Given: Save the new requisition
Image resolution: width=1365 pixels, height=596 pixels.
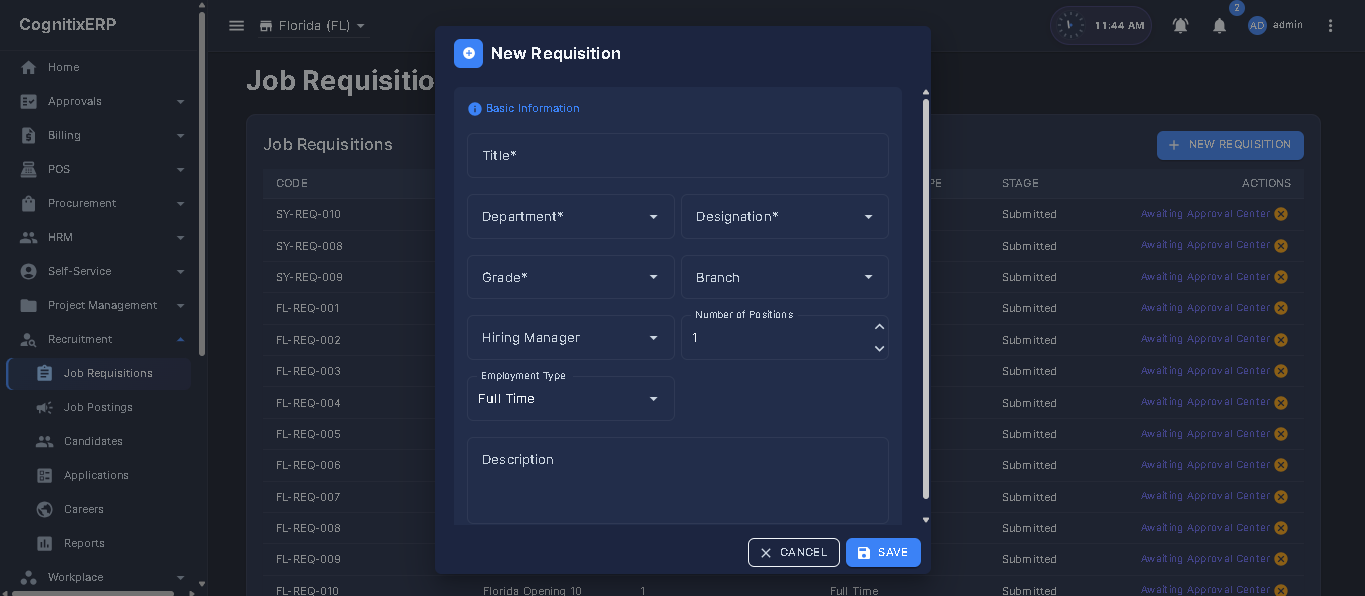Looking at the screenshot, I should (x=883, y=552).
